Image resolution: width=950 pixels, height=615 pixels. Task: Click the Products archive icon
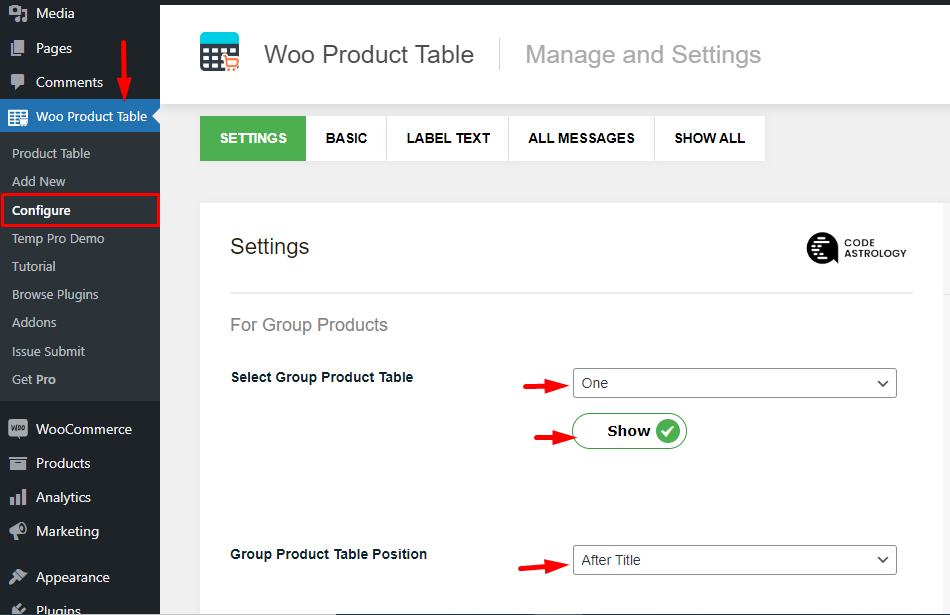pyautogui.click(x=18, y=464)
